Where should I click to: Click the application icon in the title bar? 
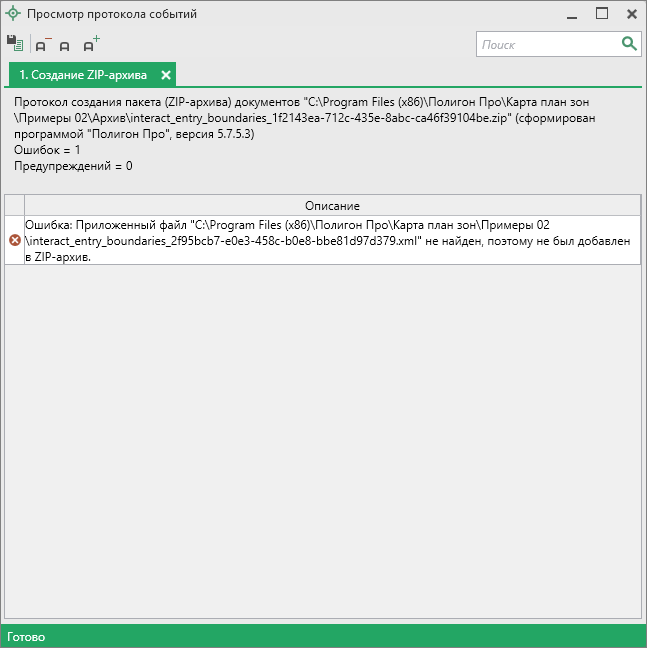(13, 14)
